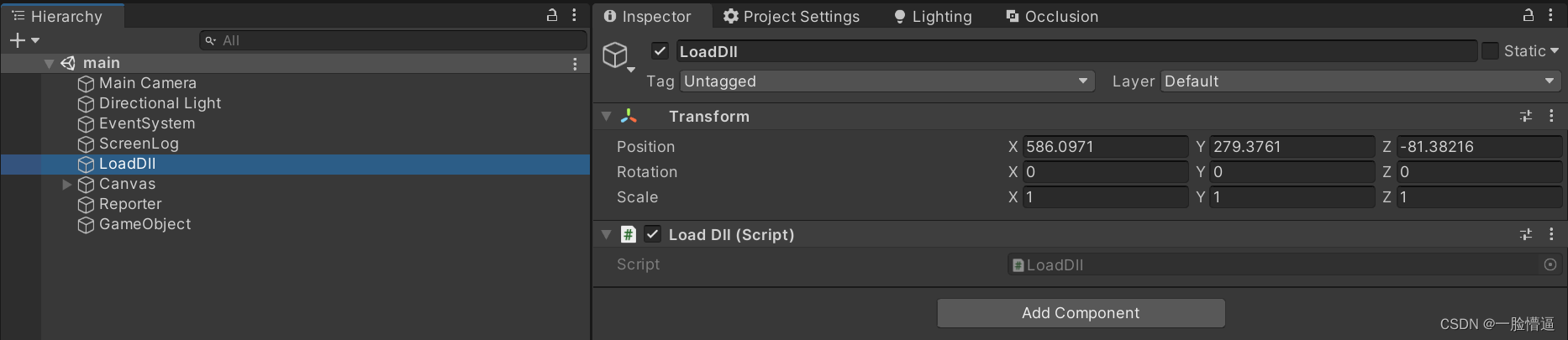Click the Add Component button
Image resolution: width=1568 pixels, height=340 pixels.
tap(1081, 313)
